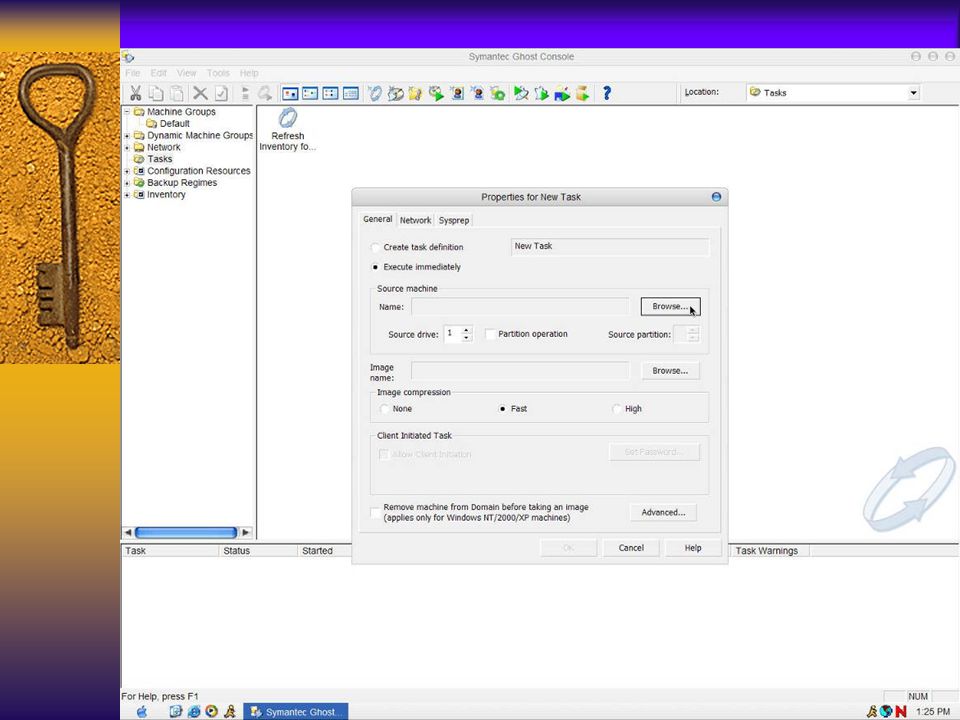This screenshot has height=720, width=960.
Task: Decrease Source drive with down arrow
Action: pos(467,338)
